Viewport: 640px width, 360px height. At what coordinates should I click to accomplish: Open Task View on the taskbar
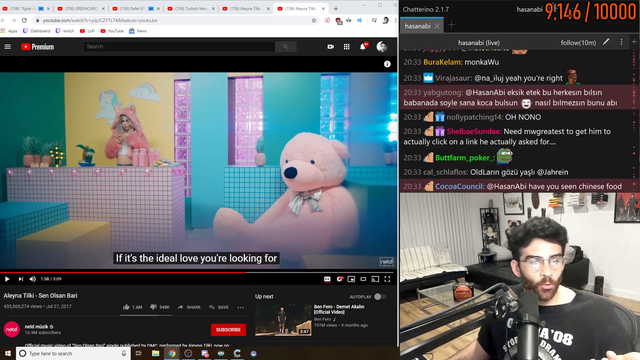coord(139,353)
